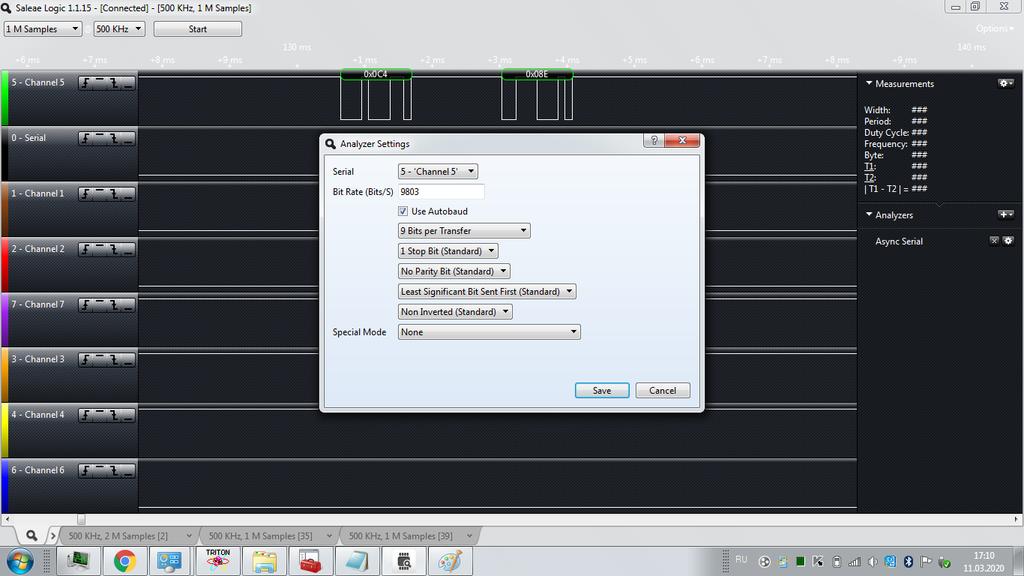Set rising edge trigger on Channel 2
The image size is (1024, 576).
[x=86, y=249]
